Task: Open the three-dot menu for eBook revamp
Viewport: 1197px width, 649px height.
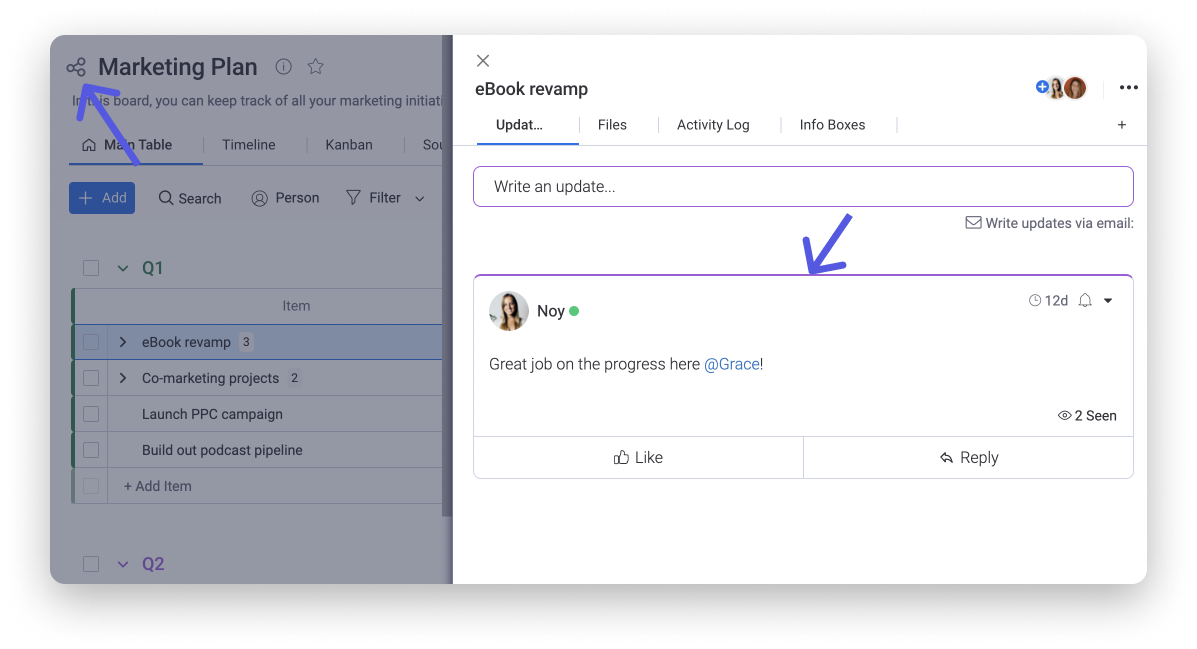Action: (x=1128, y=88)
